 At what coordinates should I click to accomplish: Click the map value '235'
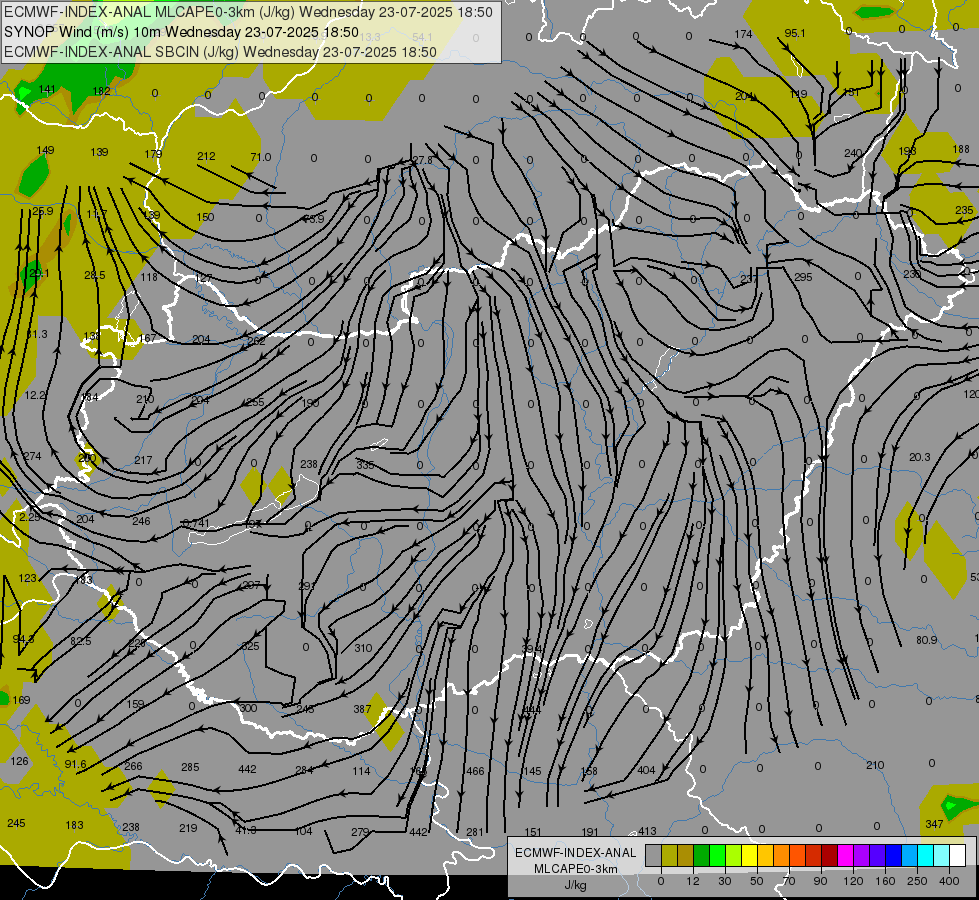pyautogui.click(x=964, y=210)
